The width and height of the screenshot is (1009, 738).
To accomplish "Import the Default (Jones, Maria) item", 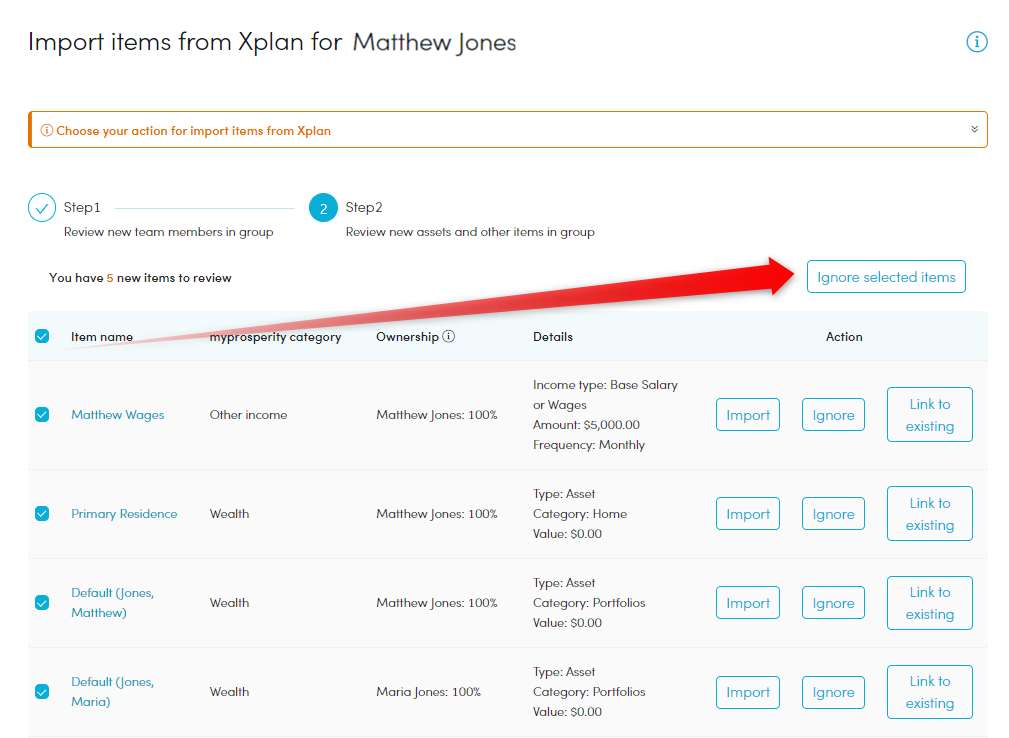I will pyautogui.click(x=748, y=692).
